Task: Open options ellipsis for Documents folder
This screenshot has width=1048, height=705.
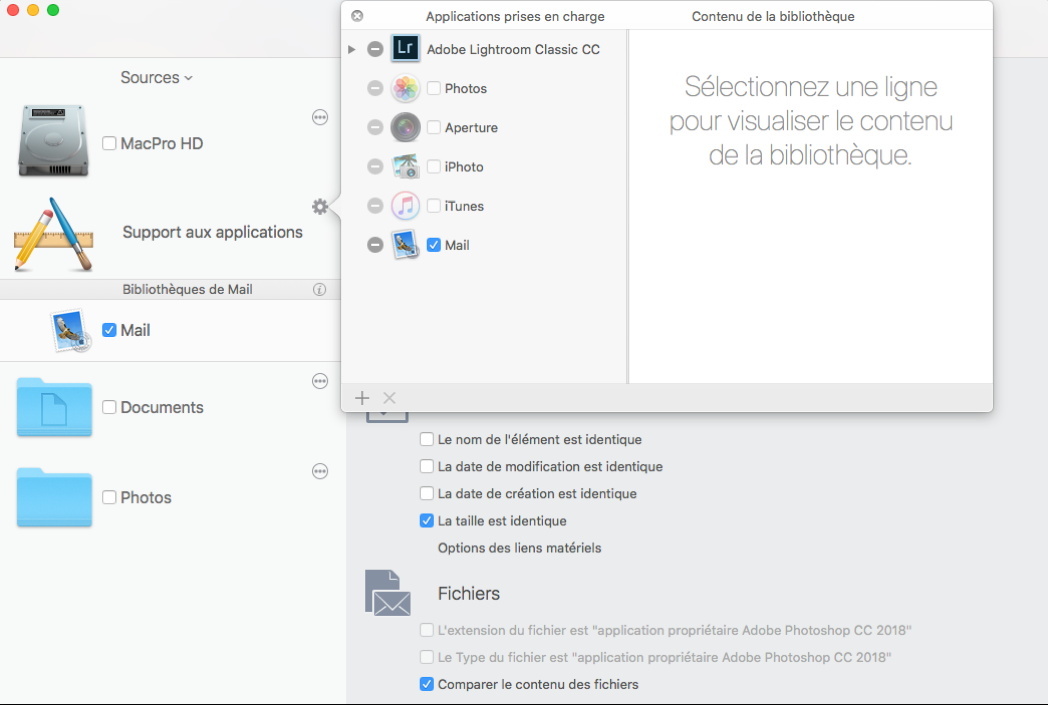Action: point(320,382)
